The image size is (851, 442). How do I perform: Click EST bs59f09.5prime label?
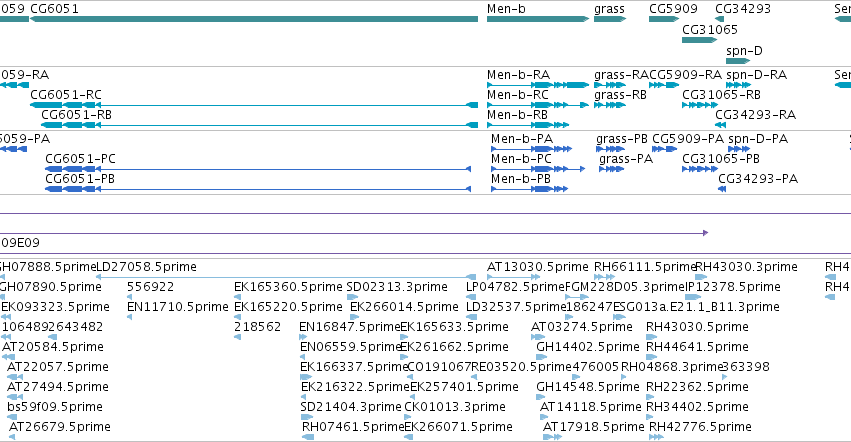click(55, 407)
